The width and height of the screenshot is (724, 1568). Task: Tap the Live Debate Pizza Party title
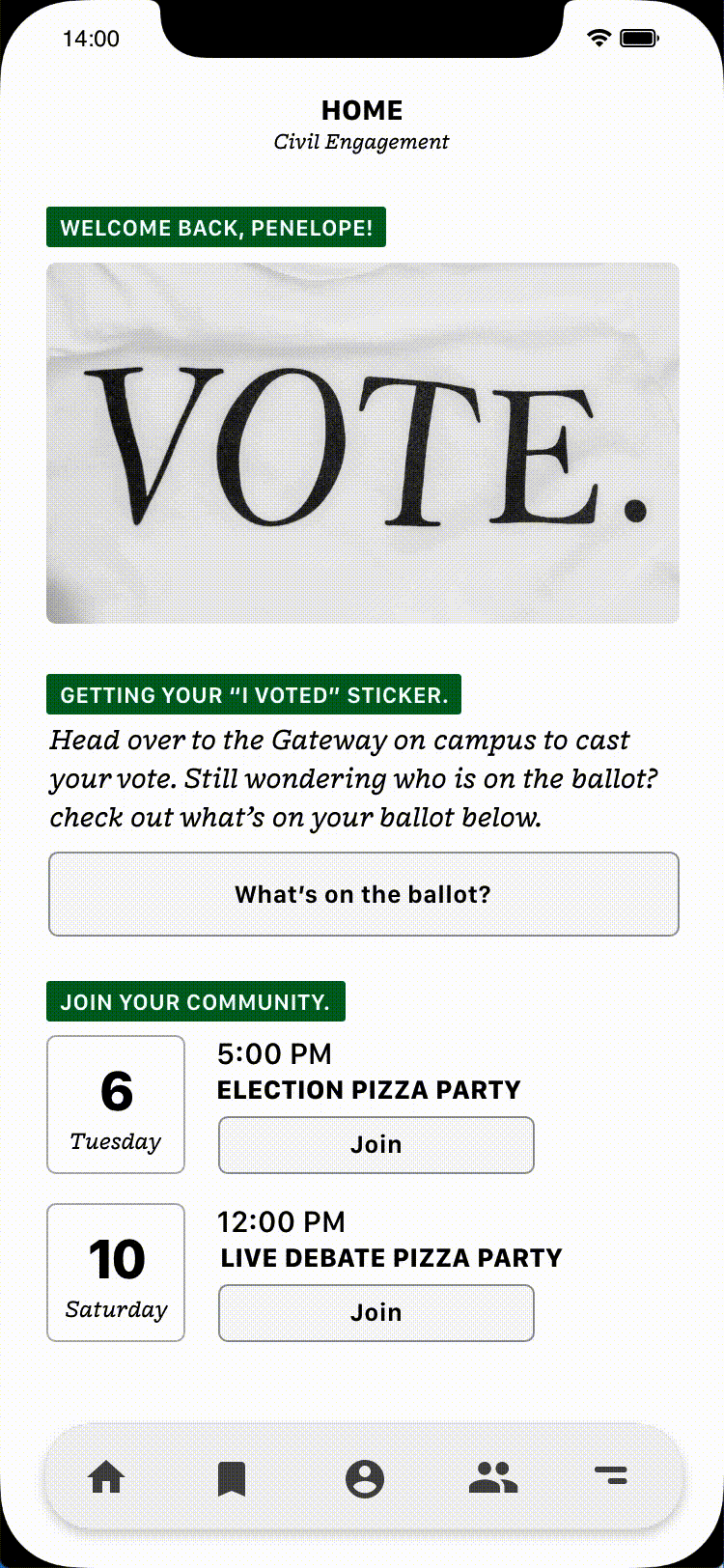(391, 1258)
